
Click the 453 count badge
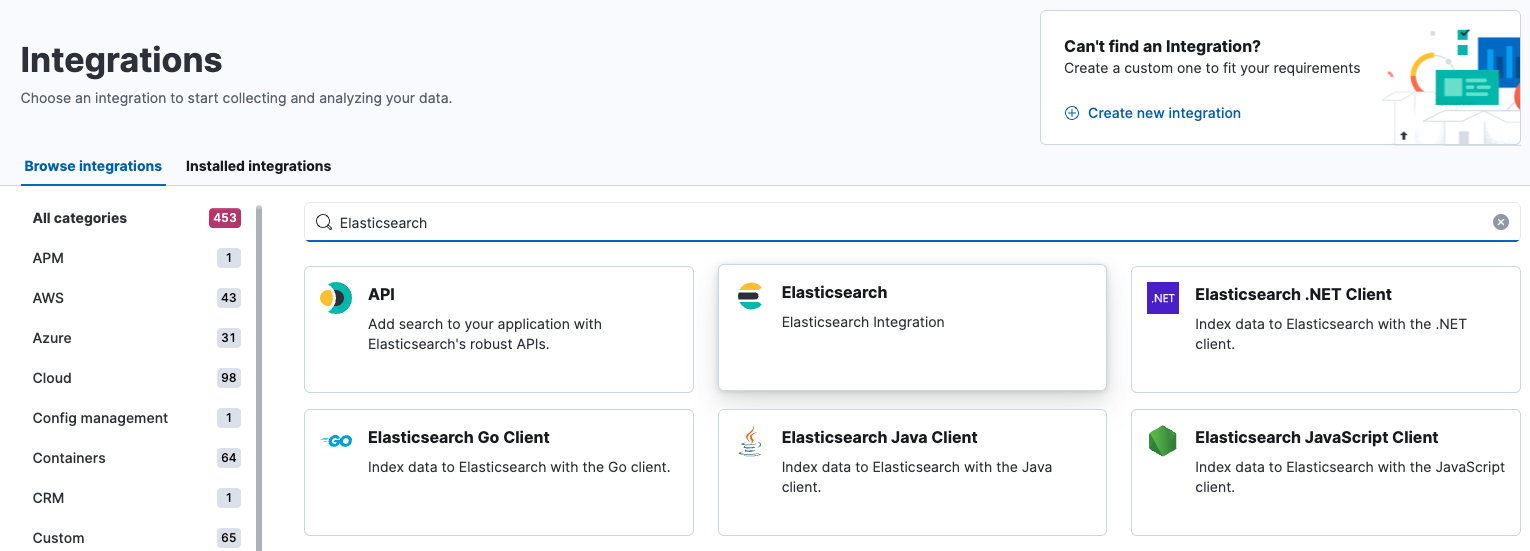tap(225, 218)
